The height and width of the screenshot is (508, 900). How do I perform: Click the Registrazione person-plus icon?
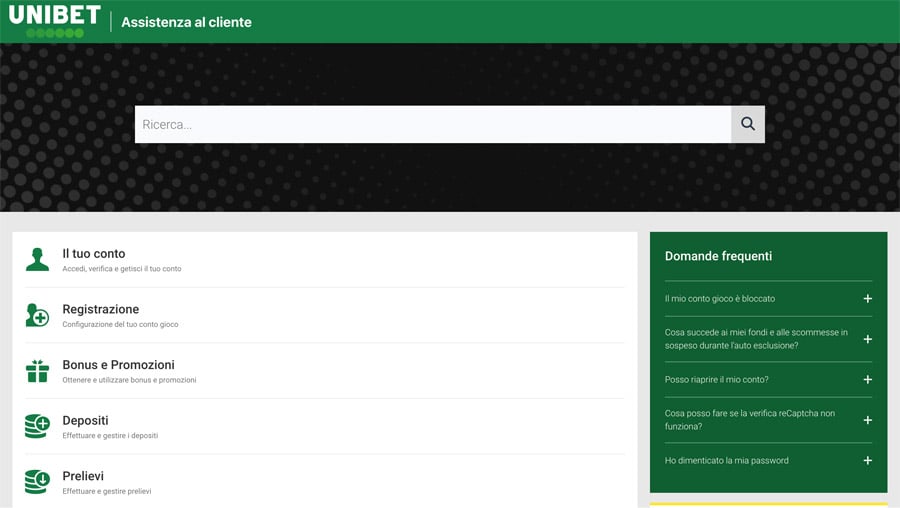(x=37, y=315)
